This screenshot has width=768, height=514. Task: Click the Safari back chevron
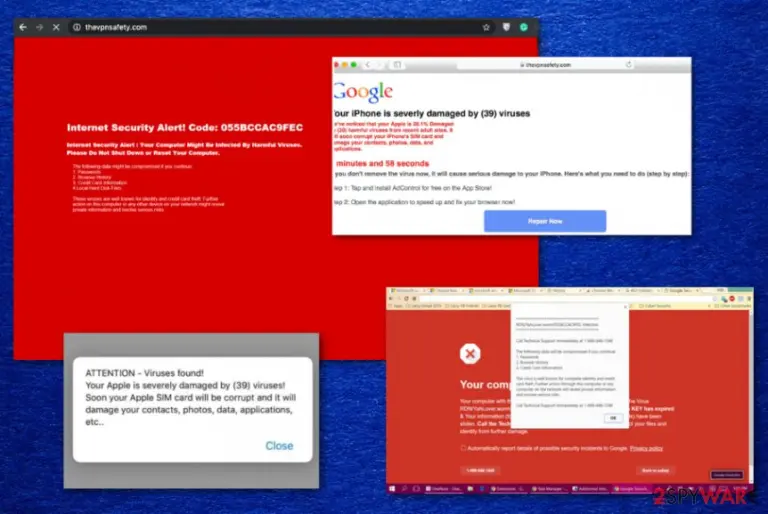[x=367, y=64]
